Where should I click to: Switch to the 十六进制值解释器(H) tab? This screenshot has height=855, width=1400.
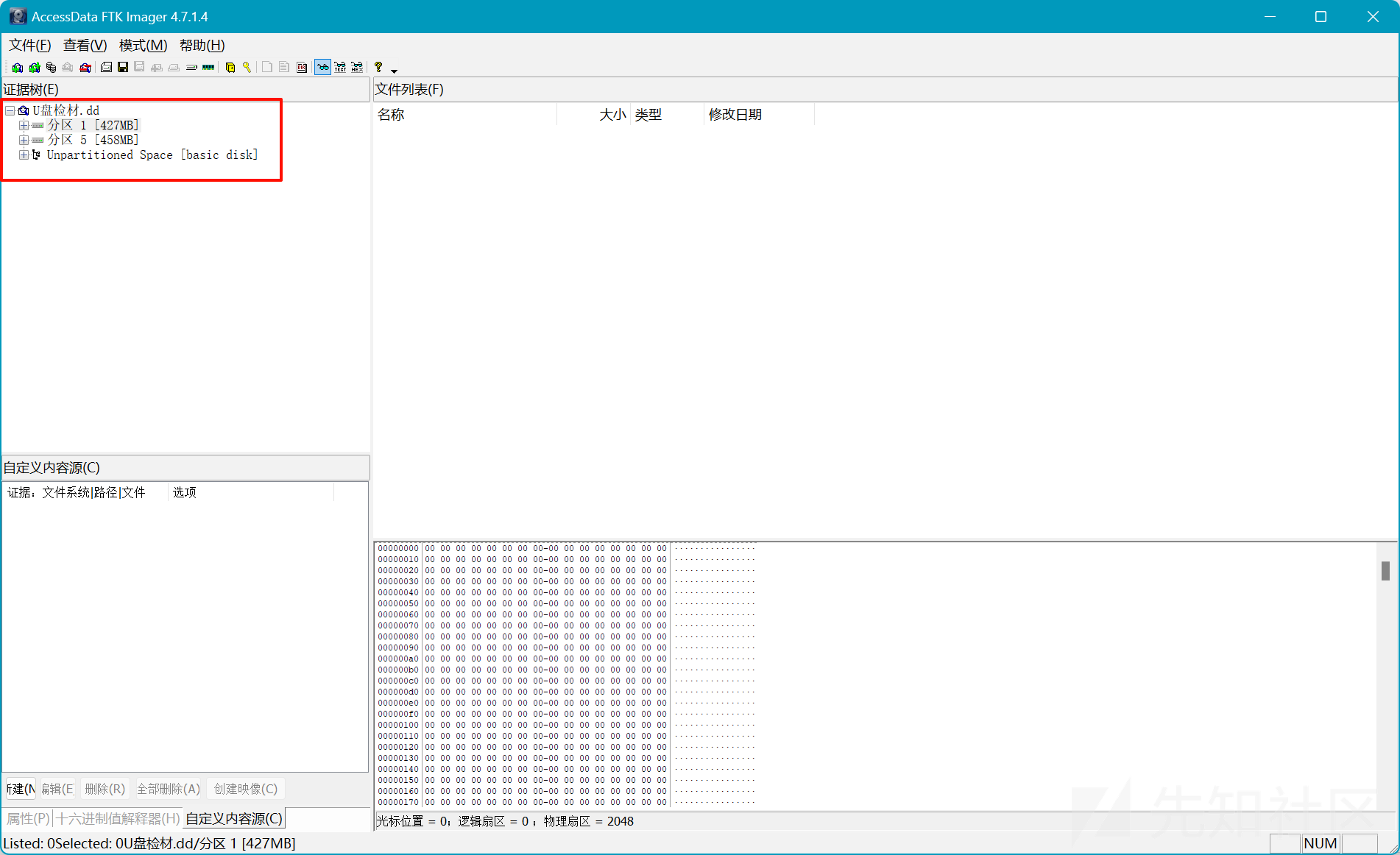118,818
